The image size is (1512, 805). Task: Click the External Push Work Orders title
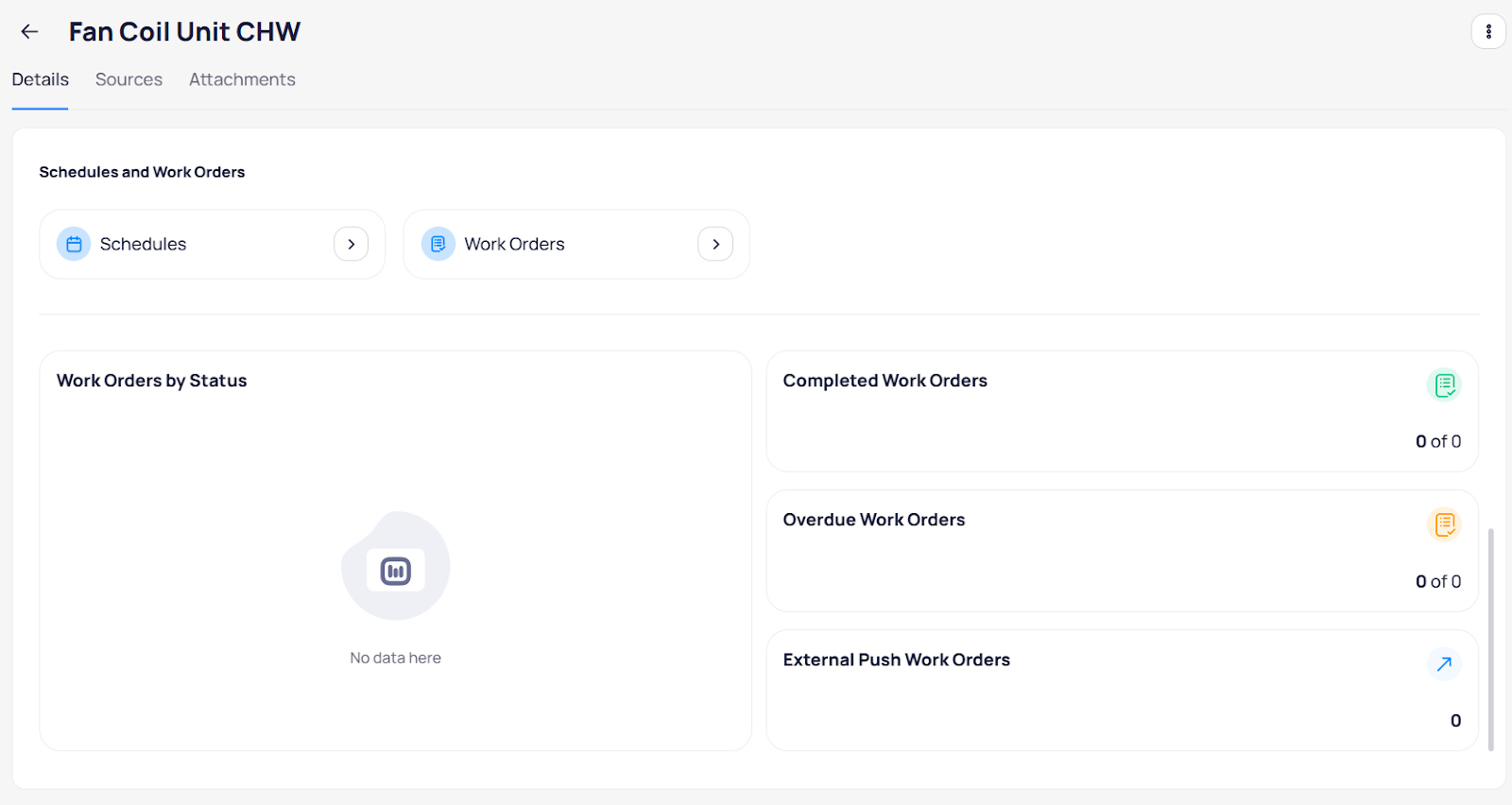tap(896, 659)
